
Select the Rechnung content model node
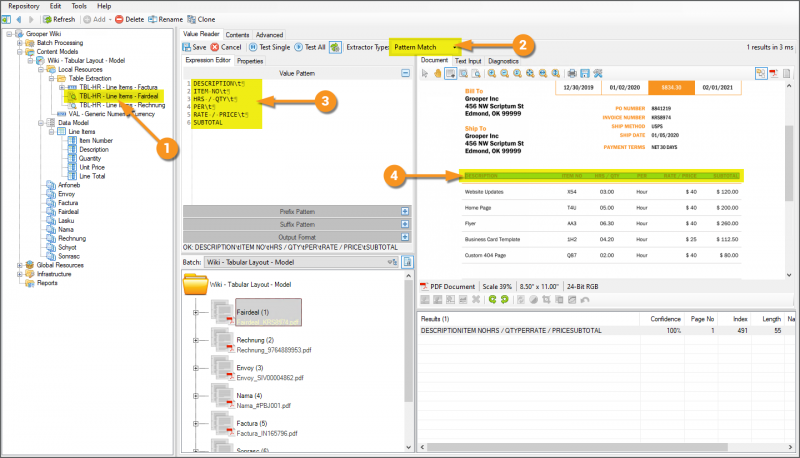pyautogui.click(x=72, y=238)
